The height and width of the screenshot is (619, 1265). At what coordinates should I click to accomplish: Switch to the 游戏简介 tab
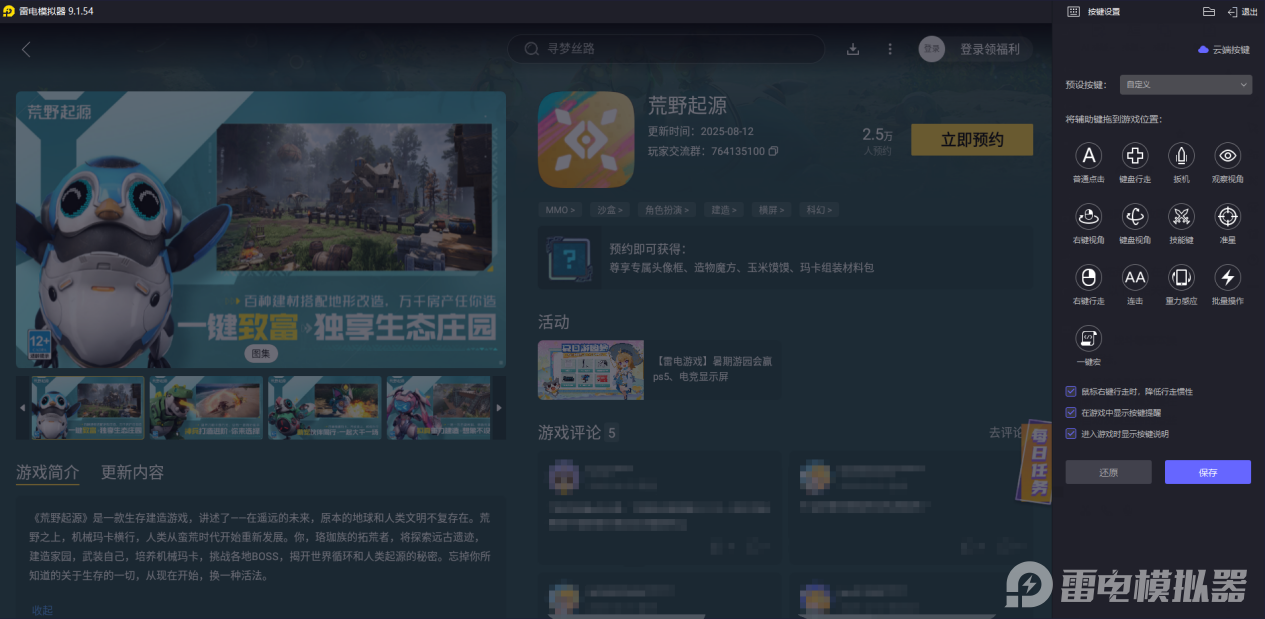(x=47, y=473)
